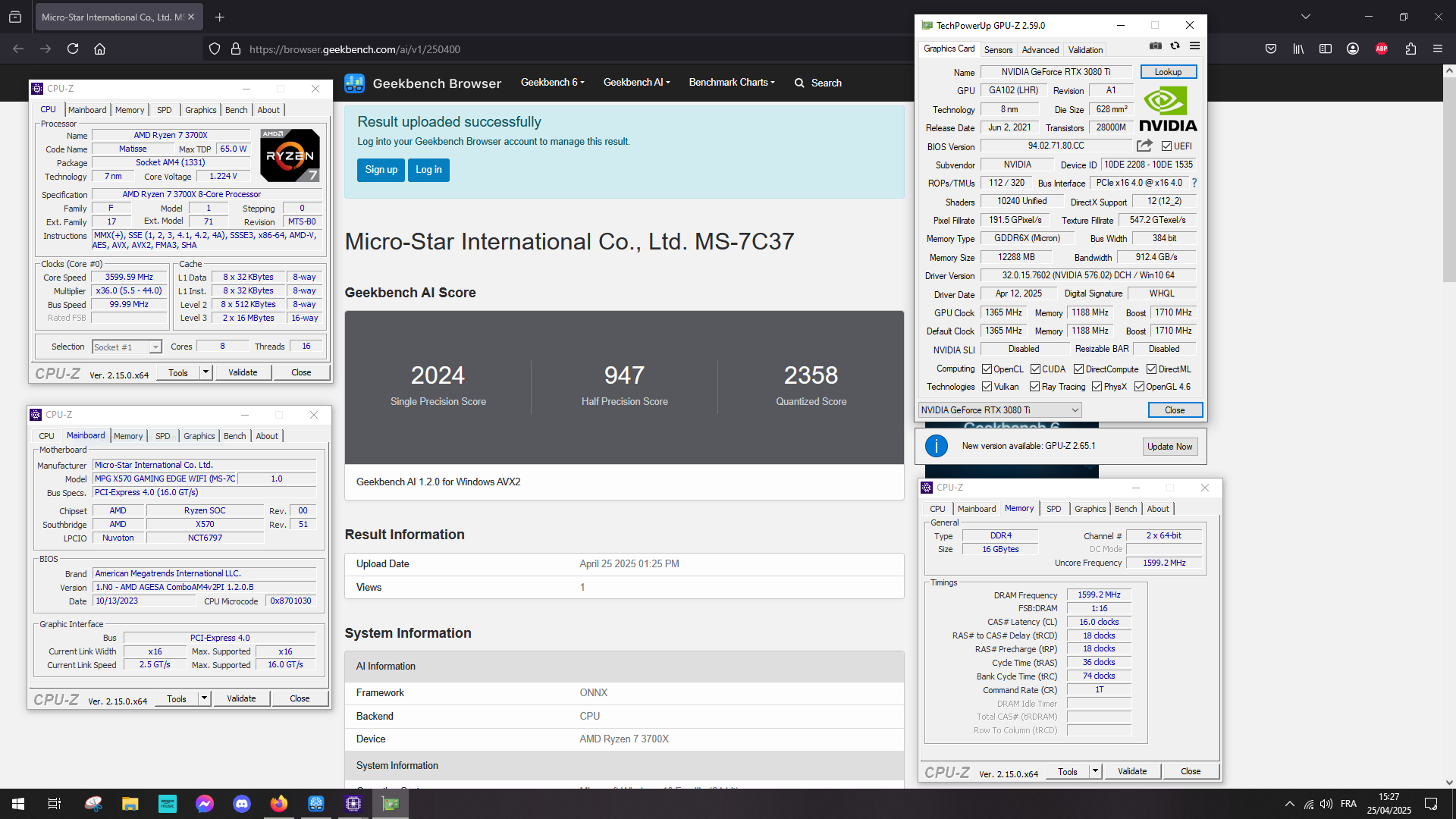Open Graphics tab in the Mainboard CPU-Z window
This screenshot has height=819, width=1456.
(x=199, y=436)
